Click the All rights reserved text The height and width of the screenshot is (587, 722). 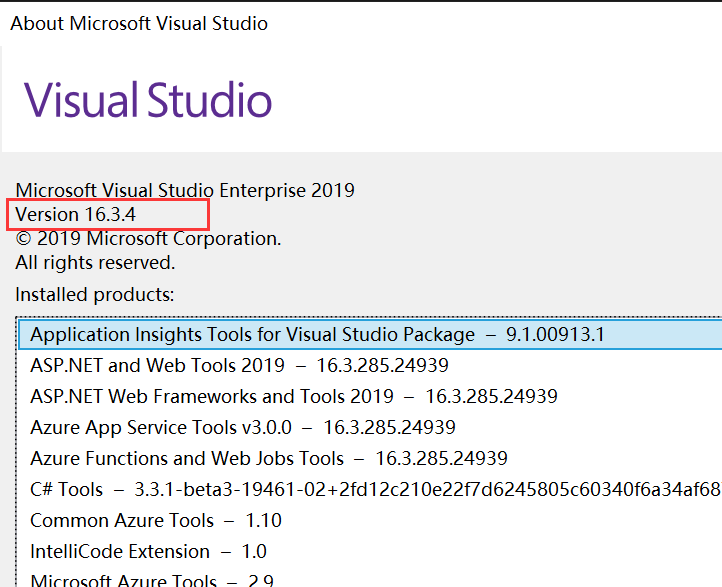[95, 263]
